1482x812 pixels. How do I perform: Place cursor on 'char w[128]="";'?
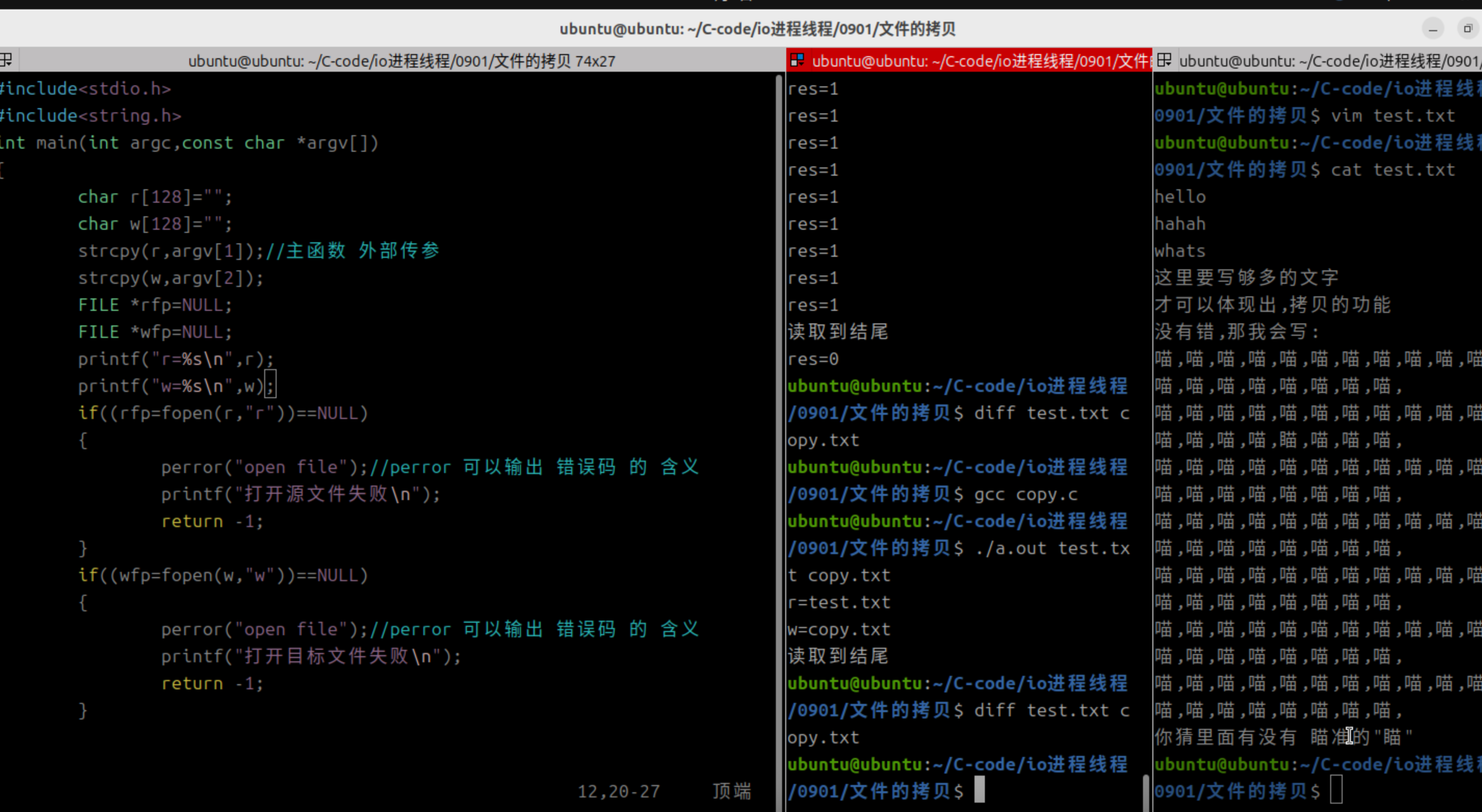(155, 224)
